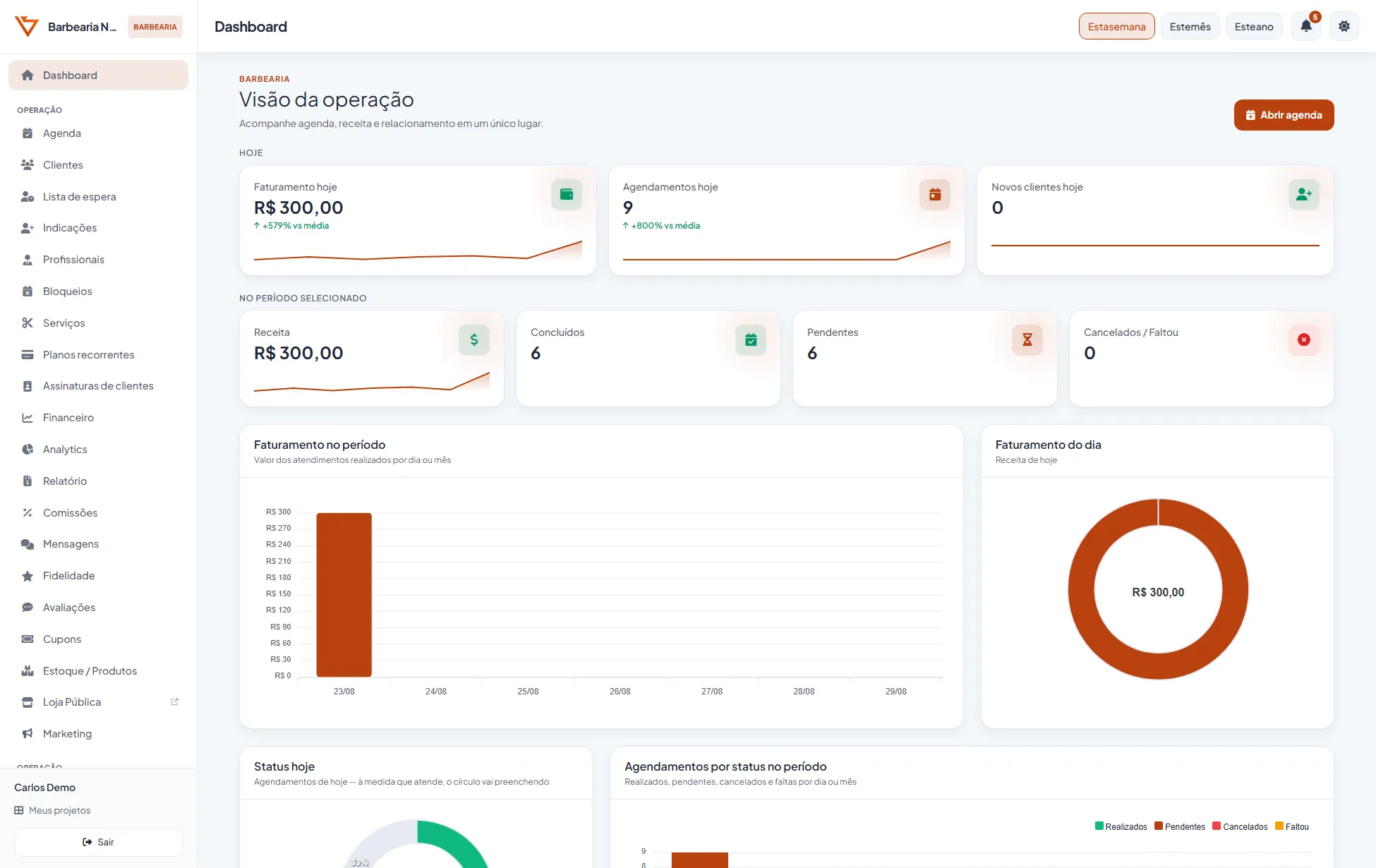Viewport: 1376px width, 868px height.
Task: Click the Serviços scissors icon
Action: click(x=28, y=323)
